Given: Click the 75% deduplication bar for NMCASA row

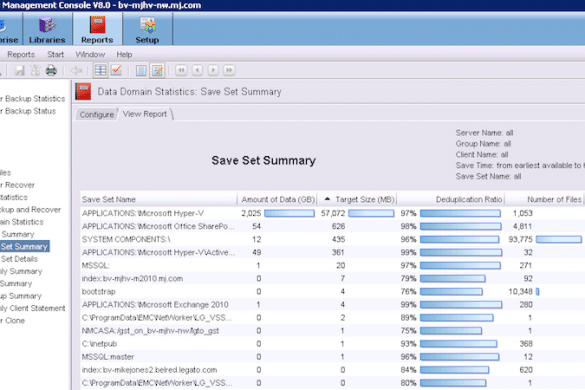Looking at the screenshot, I should (451, 331).
